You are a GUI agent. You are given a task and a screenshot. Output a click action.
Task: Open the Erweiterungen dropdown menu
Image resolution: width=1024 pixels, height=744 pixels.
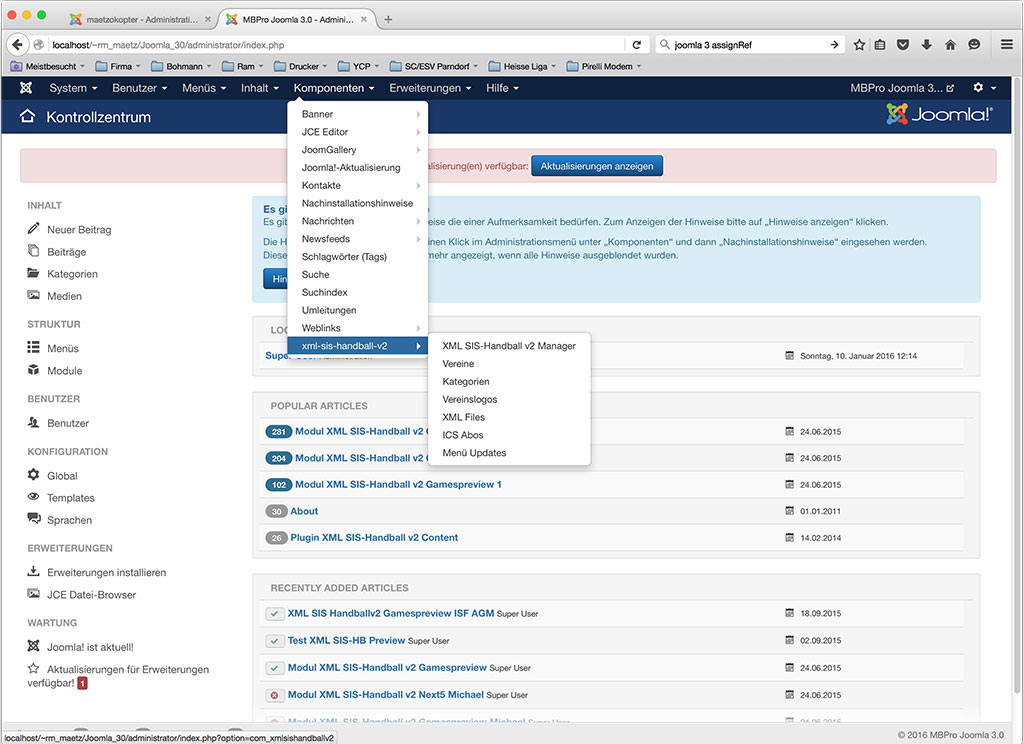click(x=430, y=88)
